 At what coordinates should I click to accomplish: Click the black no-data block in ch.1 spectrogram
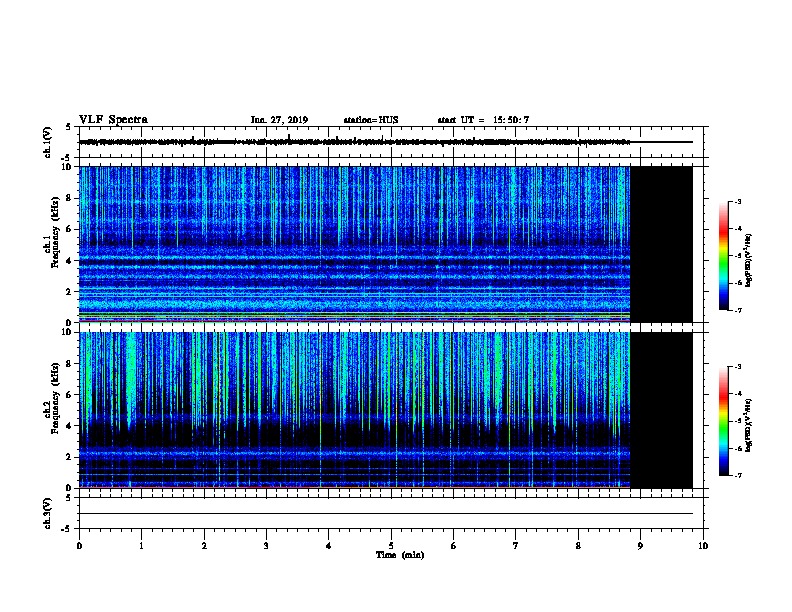[662, 244]
